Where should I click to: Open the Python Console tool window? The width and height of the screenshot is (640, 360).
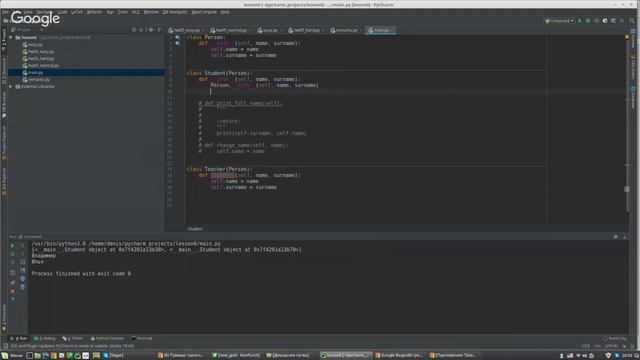(x=107, y=338)
